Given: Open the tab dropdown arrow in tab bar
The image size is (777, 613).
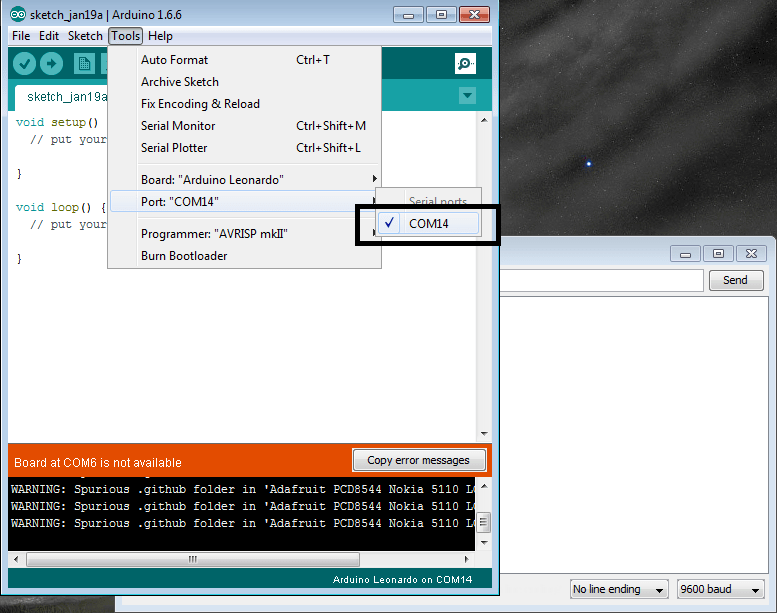Looking at the screenshot, I should pyautogui.click(x=467, y=95).
